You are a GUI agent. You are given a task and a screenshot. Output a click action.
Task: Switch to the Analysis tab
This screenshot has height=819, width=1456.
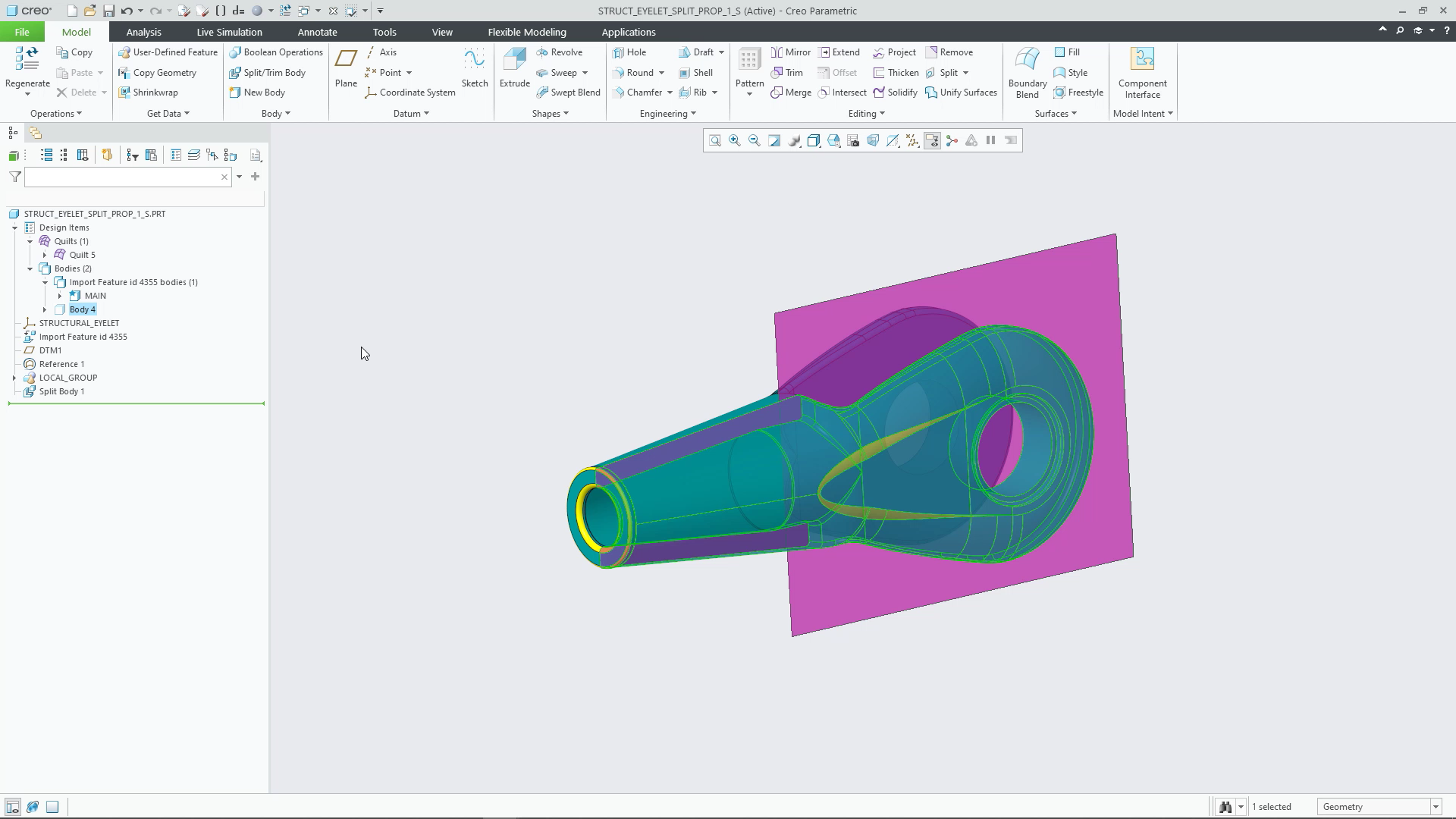pyautogui.click(x=143, y=32)
